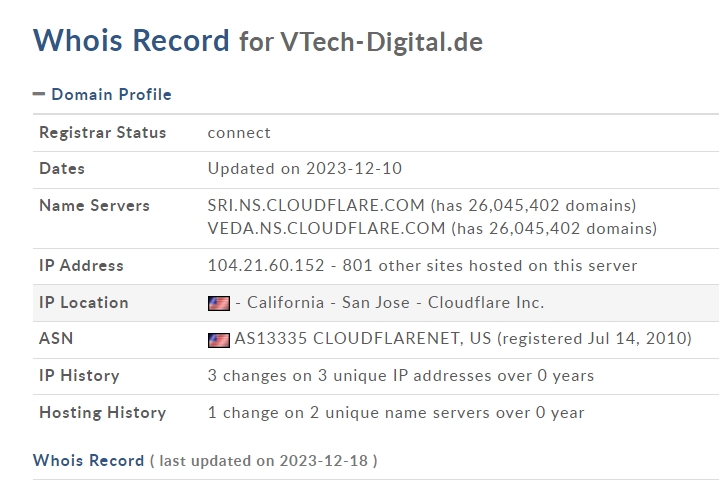
Task: Open the IP History changes details
Action: click(x=401, y=375)
